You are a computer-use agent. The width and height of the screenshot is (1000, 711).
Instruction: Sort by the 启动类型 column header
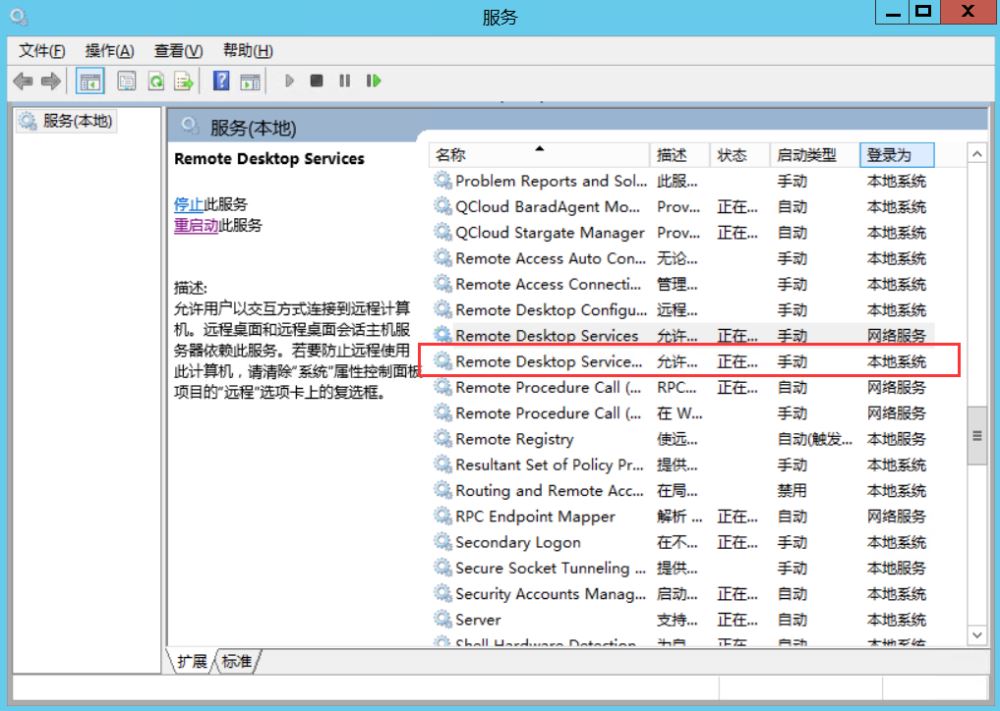[814, 155]
